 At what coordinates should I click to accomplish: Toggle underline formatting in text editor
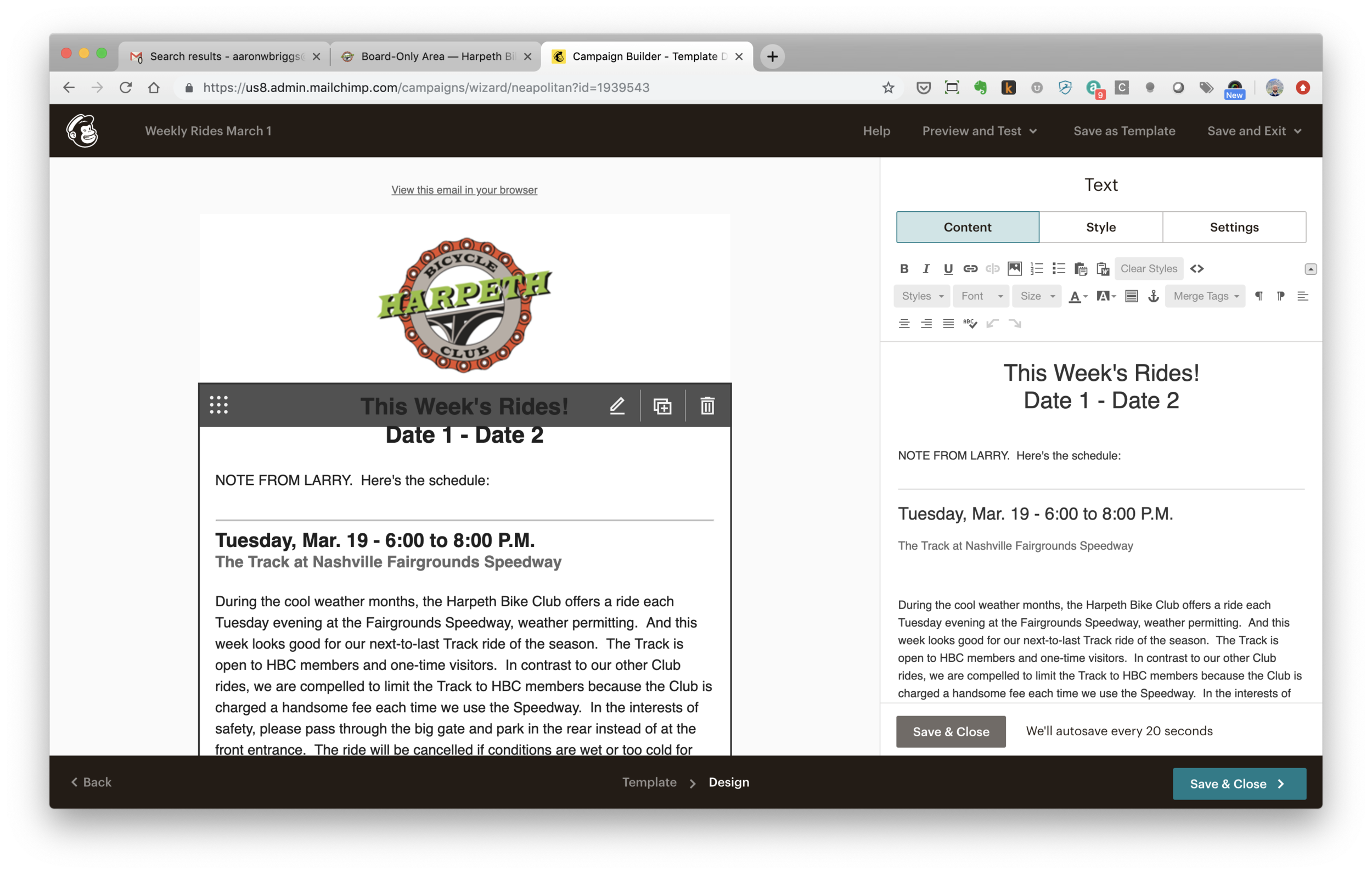coord(948,268)
